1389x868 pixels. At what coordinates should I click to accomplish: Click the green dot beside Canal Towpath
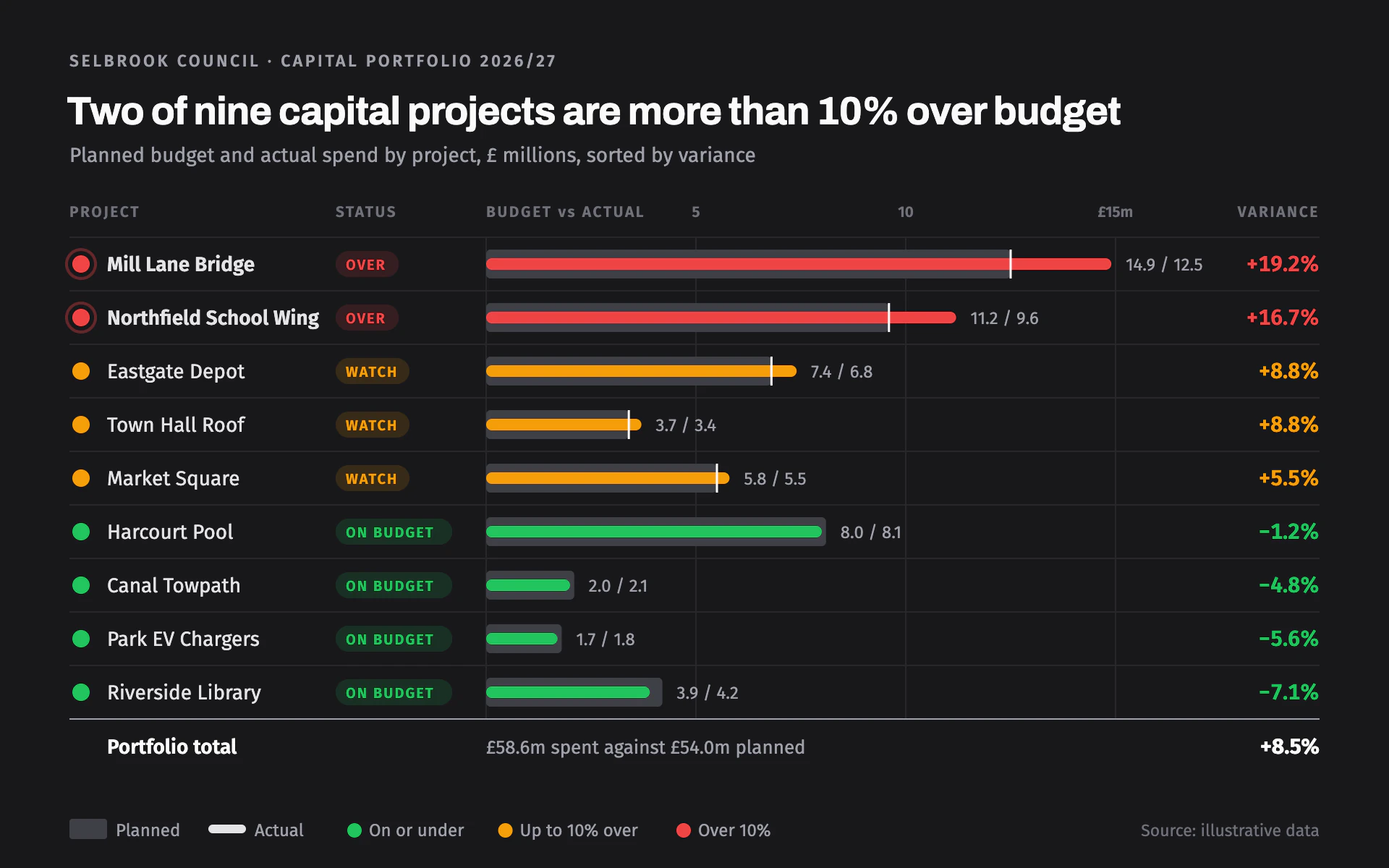81,585
